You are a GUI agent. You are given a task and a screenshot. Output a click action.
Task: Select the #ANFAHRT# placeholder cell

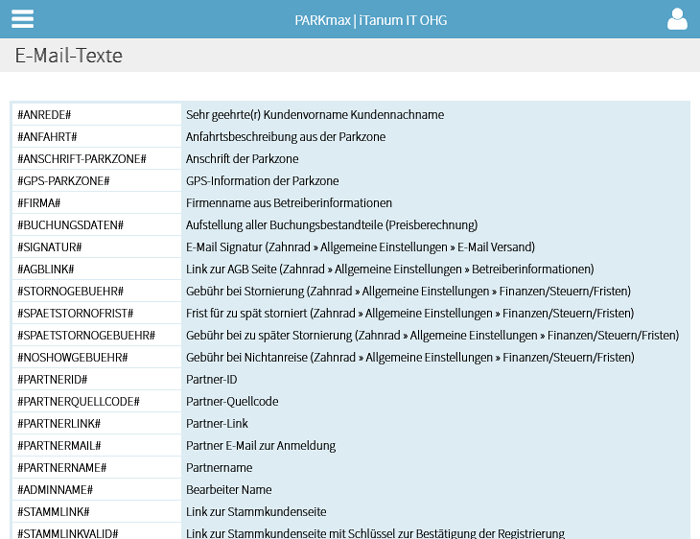coord(96,137)
